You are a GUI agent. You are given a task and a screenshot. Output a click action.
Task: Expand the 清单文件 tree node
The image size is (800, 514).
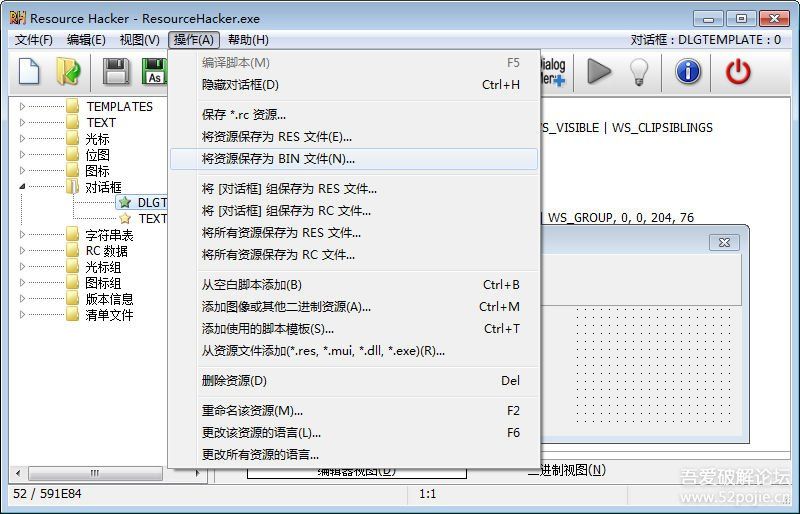point(22,315)
